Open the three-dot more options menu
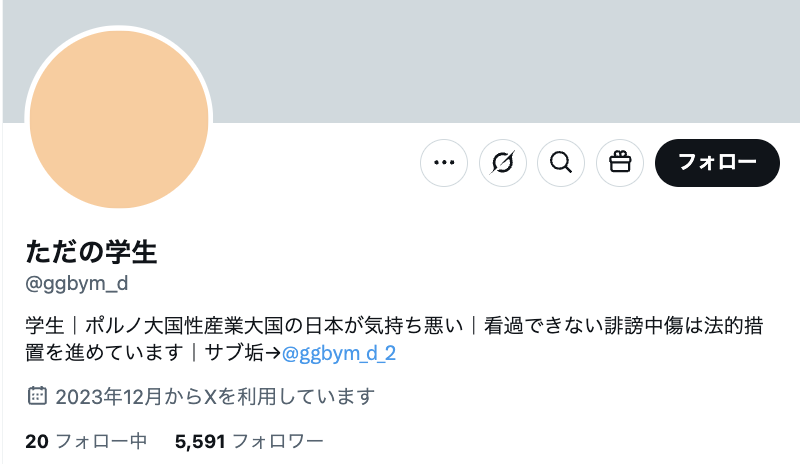This screenshot has height=464, width=800. (x=444, y=163)
